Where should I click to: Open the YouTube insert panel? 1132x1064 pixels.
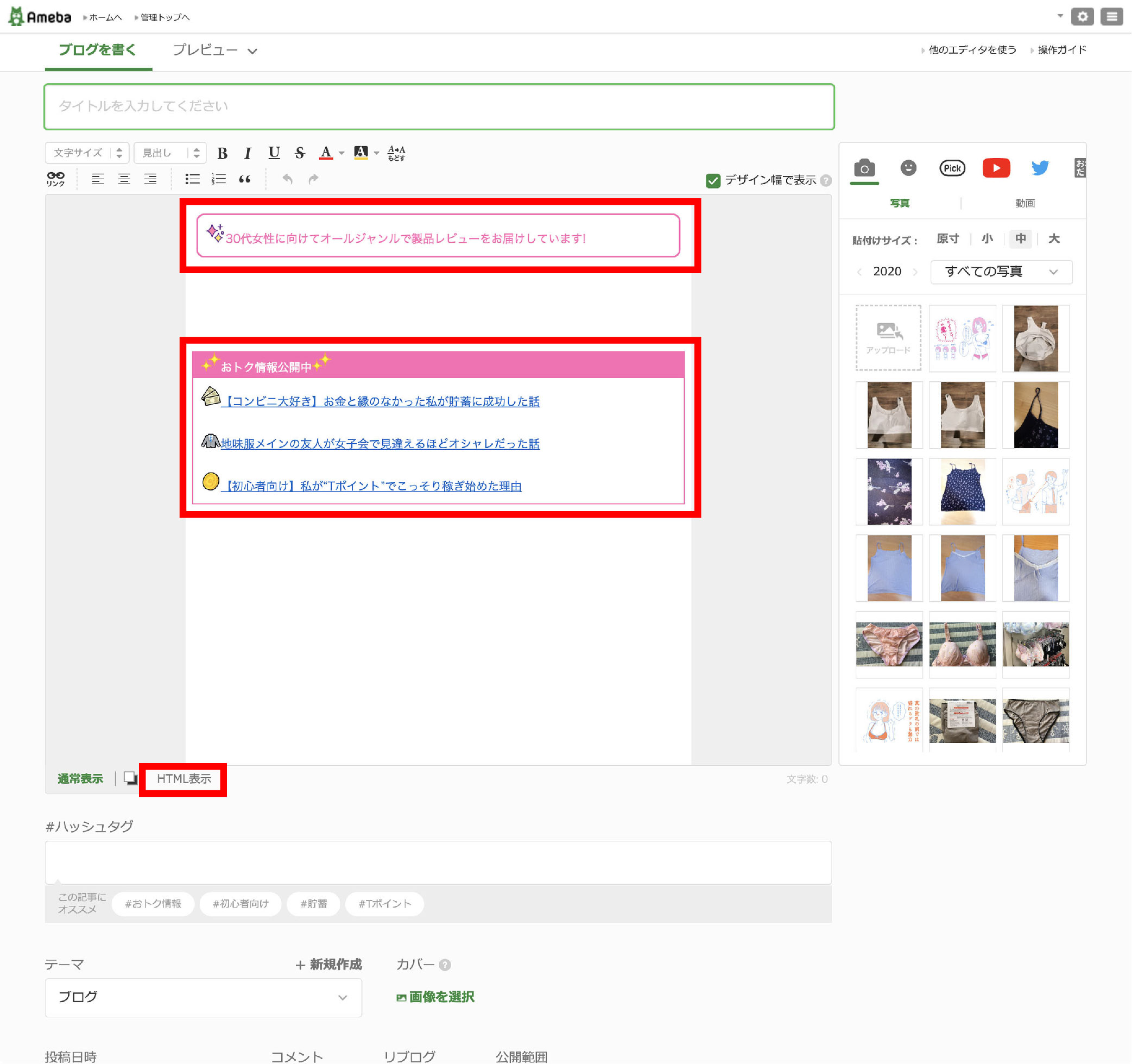(996, 168)
